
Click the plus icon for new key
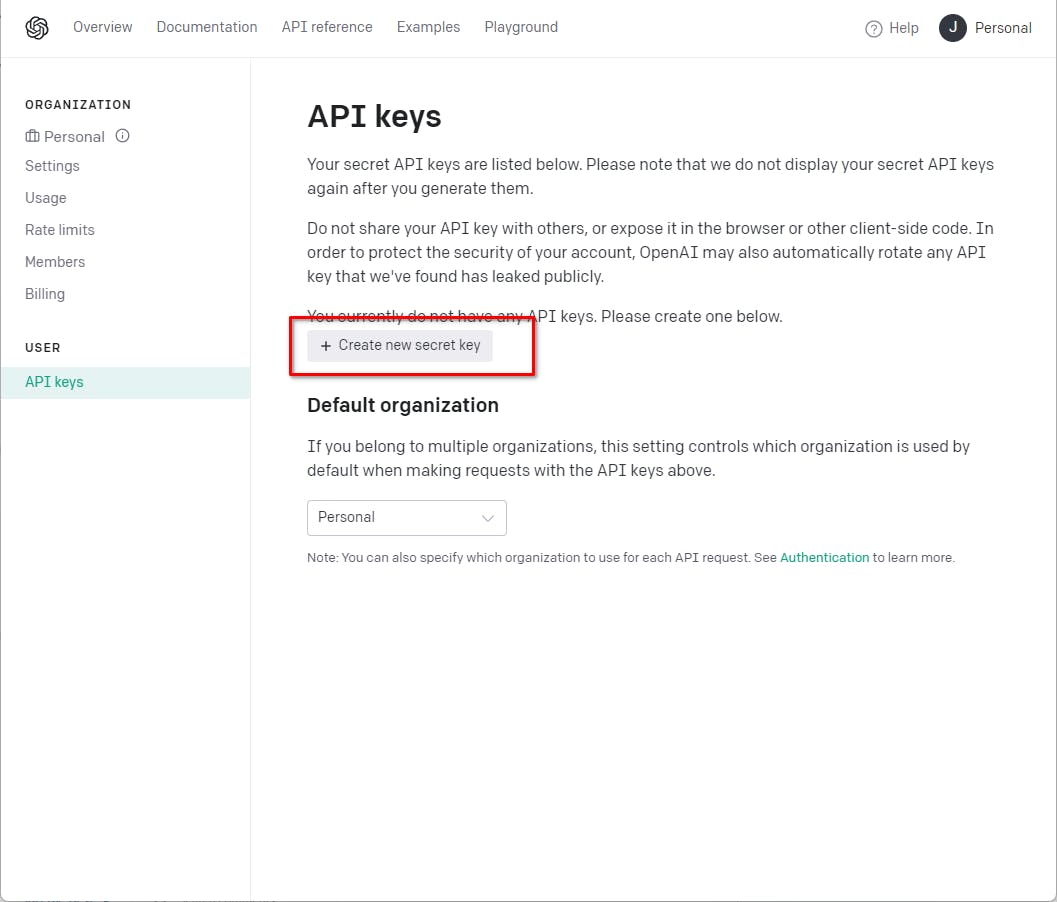pos(325,346)
